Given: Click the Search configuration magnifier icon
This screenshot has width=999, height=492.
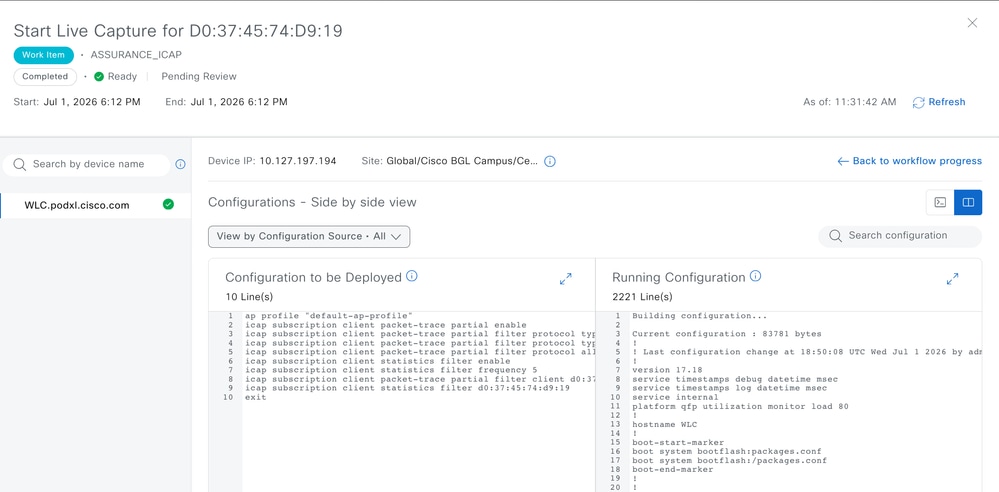Looking at the screenshot, I should click(x=835, y=236).
